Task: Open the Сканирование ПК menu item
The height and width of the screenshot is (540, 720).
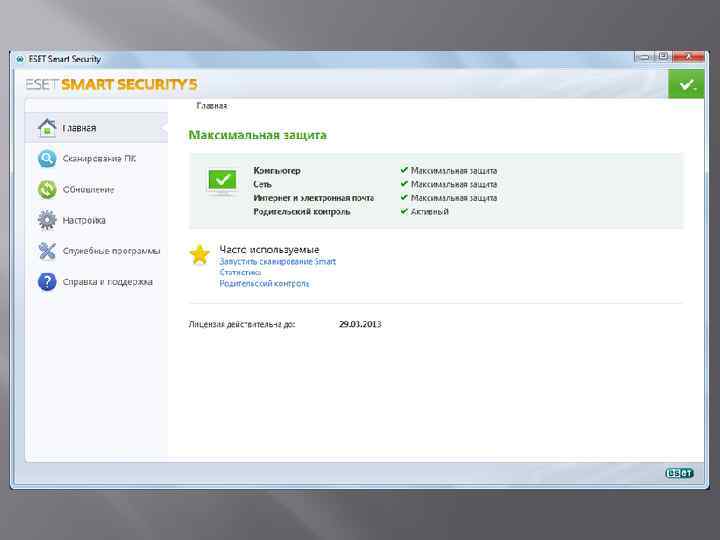Action: (96, 158)
